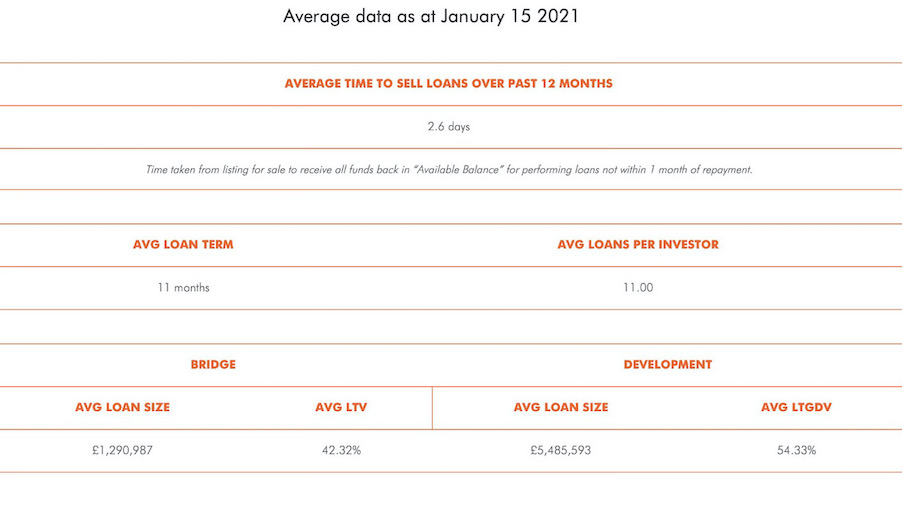This screenshot has width=902, height=508.
Task: Click the 11 months value
Action: tap(183, 288)
